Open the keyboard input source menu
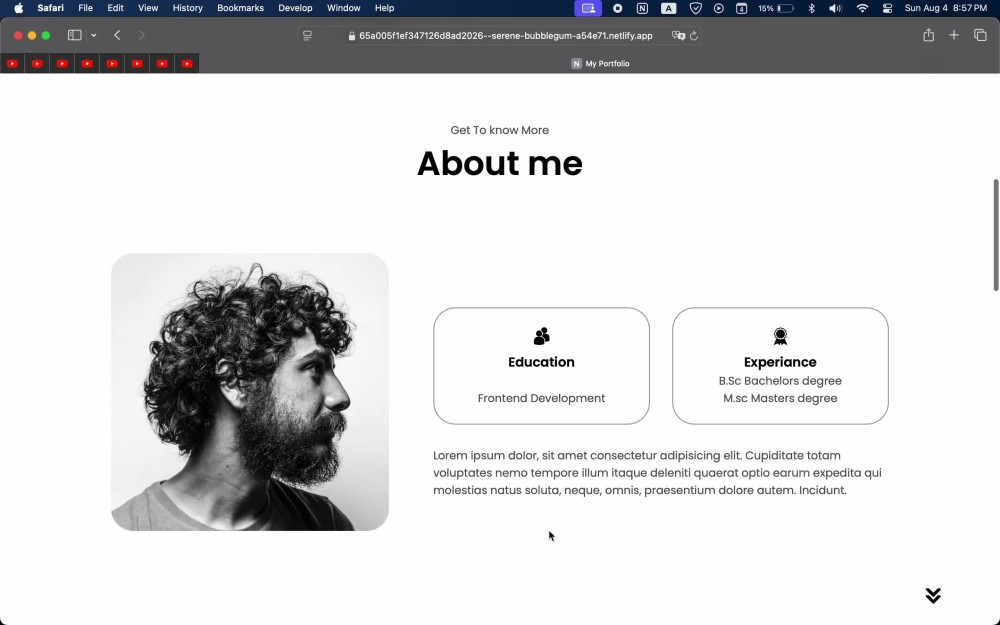The height and width of the screenshot is (625, 1000). point(668,8)
